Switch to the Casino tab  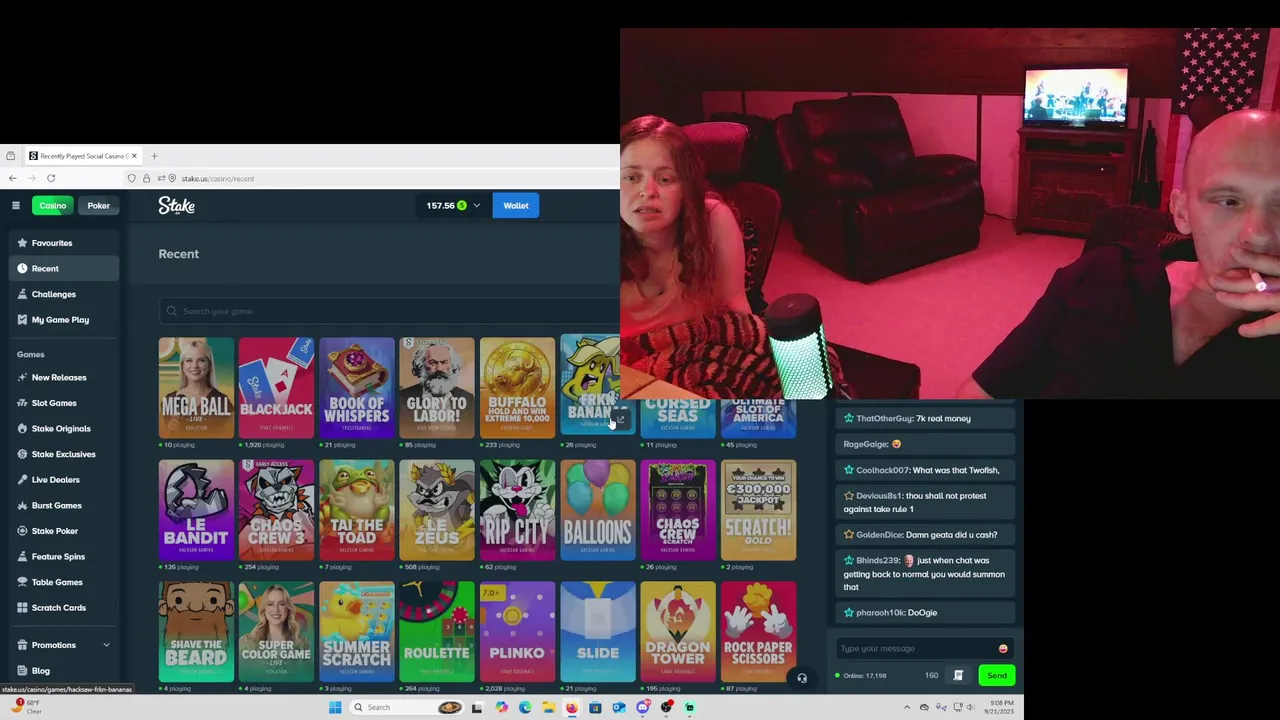[x=52, y=206]
